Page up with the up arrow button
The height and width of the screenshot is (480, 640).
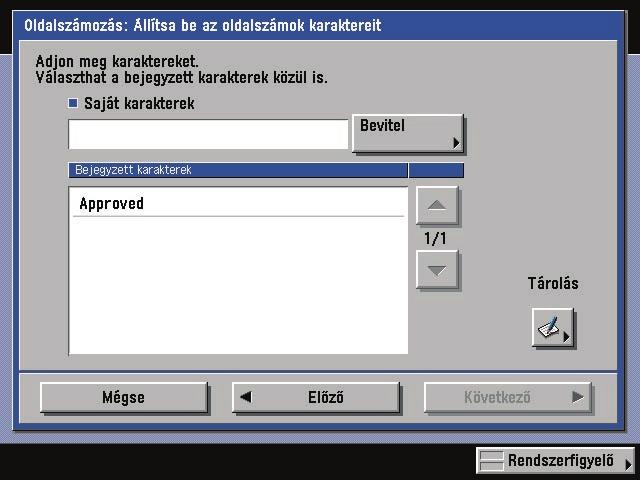click(437, 205)
